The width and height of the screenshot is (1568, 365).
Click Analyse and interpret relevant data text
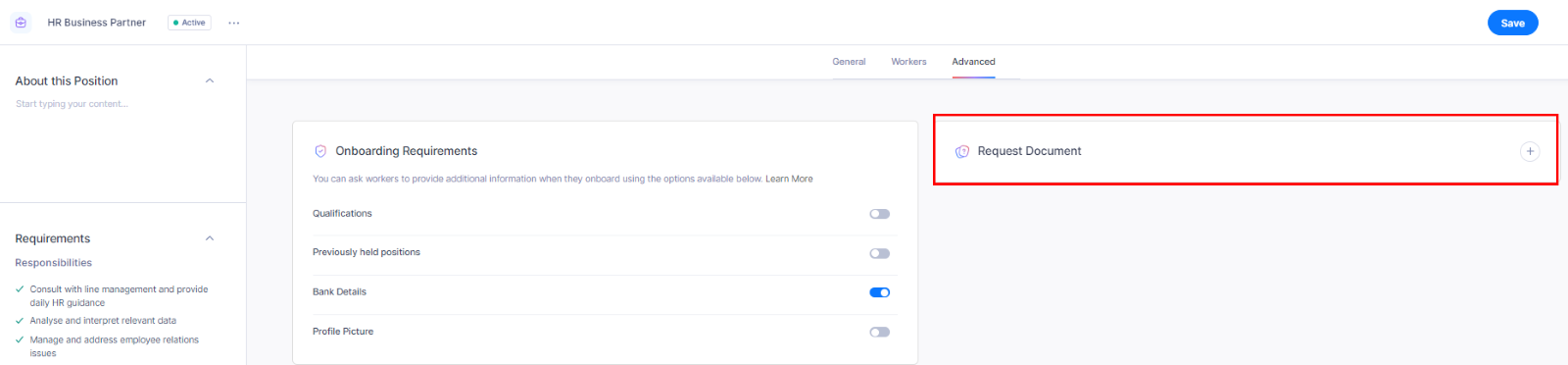(x=103, y=321)
